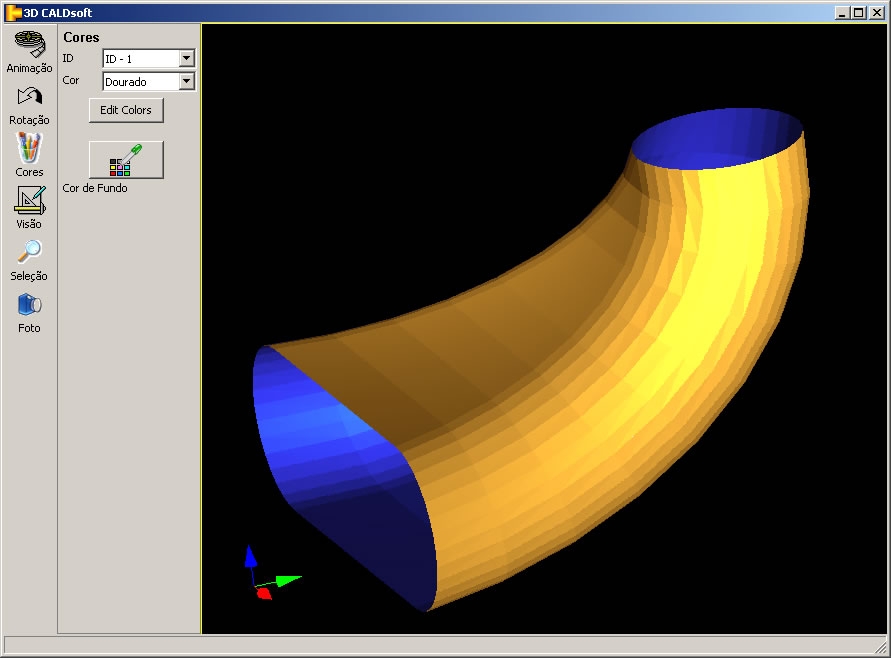The width and height of the screenshot is (891, 658).
Task: Click the green axis arrow on gizmo
Action: pos(288,579)
